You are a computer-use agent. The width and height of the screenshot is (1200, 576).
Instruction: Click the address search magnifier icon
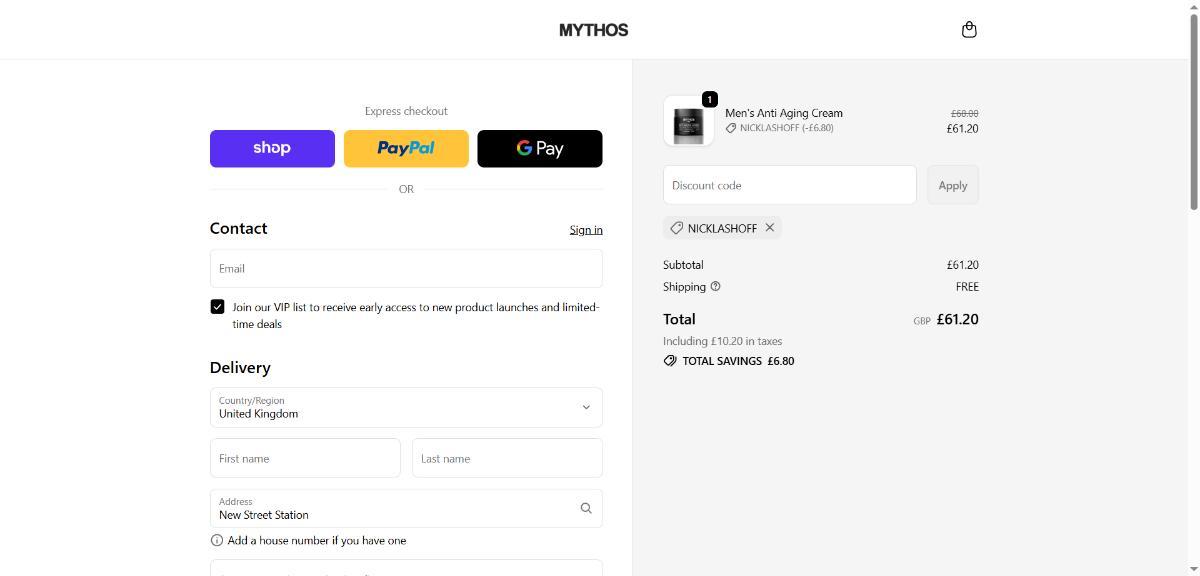pos(586,508)
